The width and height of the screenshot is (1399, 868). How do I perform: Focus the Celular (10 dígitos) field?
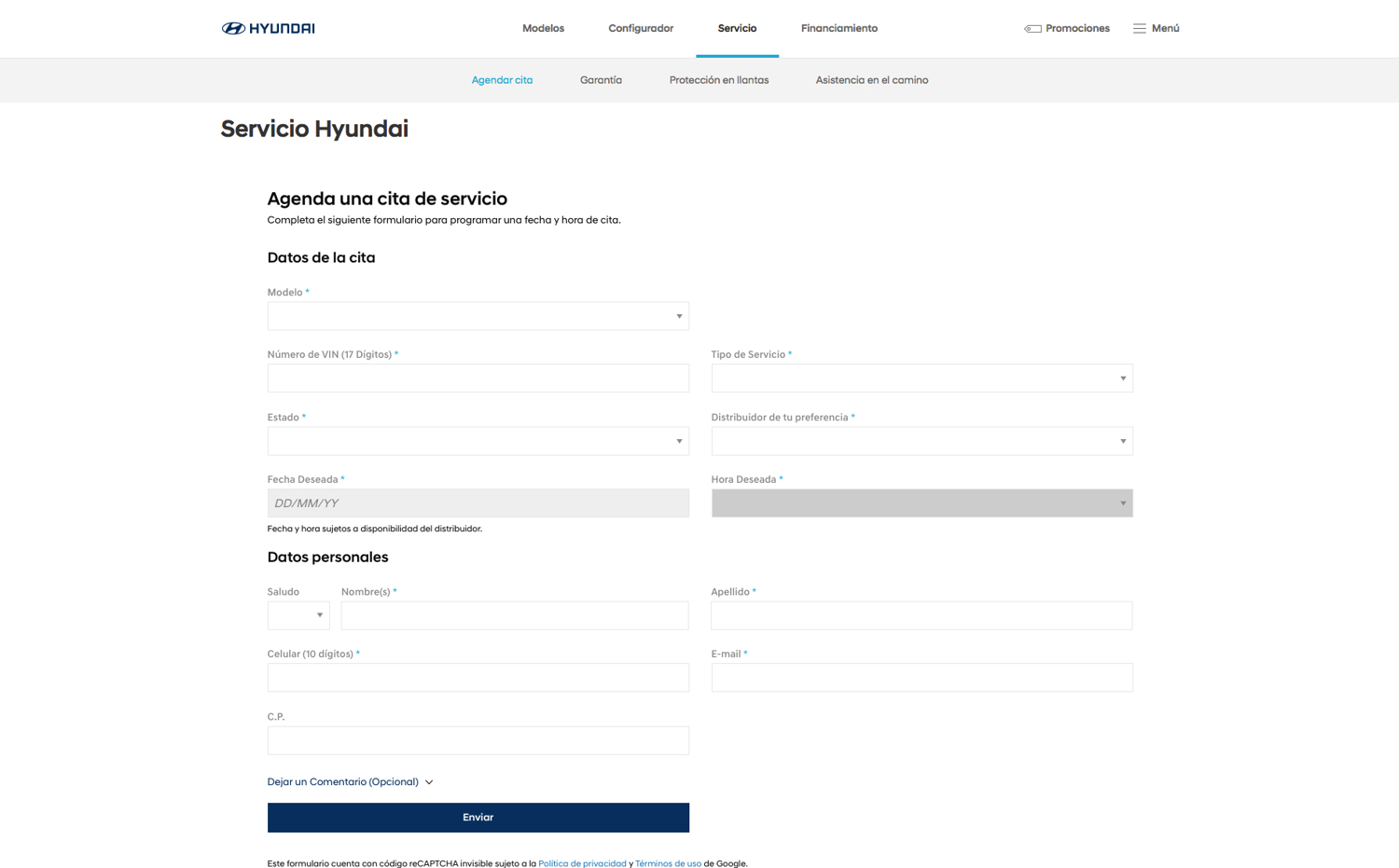(x=478, y=678)
